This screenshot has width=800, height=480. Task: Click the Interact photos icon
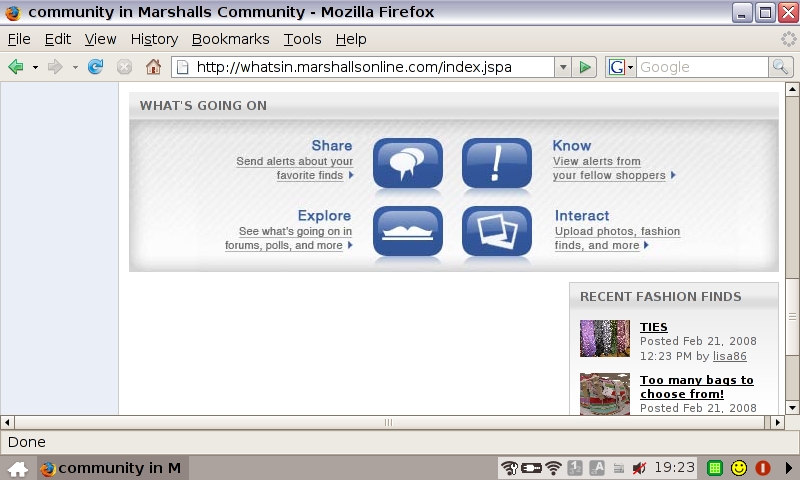click(x=497, y=231)
